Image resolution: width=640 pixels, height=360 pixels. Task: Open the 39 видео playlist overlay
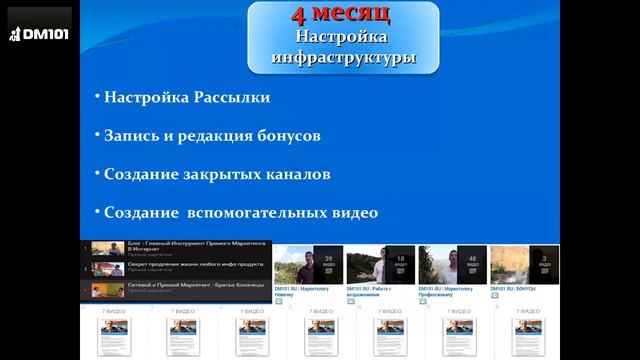328,265
